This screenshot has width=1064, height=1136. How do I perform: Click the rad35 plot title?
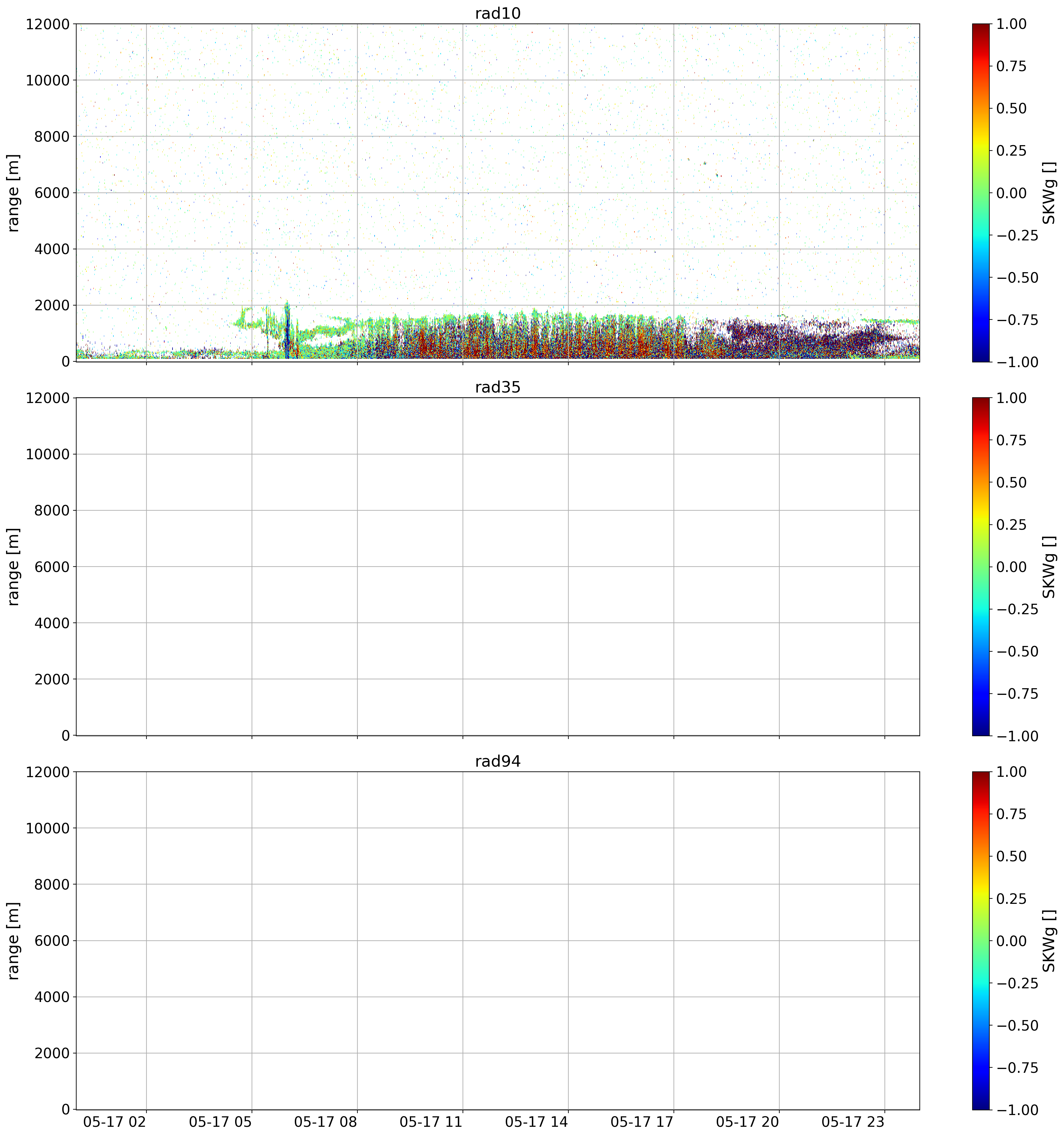pyautogui.click(x=498, y=387)
